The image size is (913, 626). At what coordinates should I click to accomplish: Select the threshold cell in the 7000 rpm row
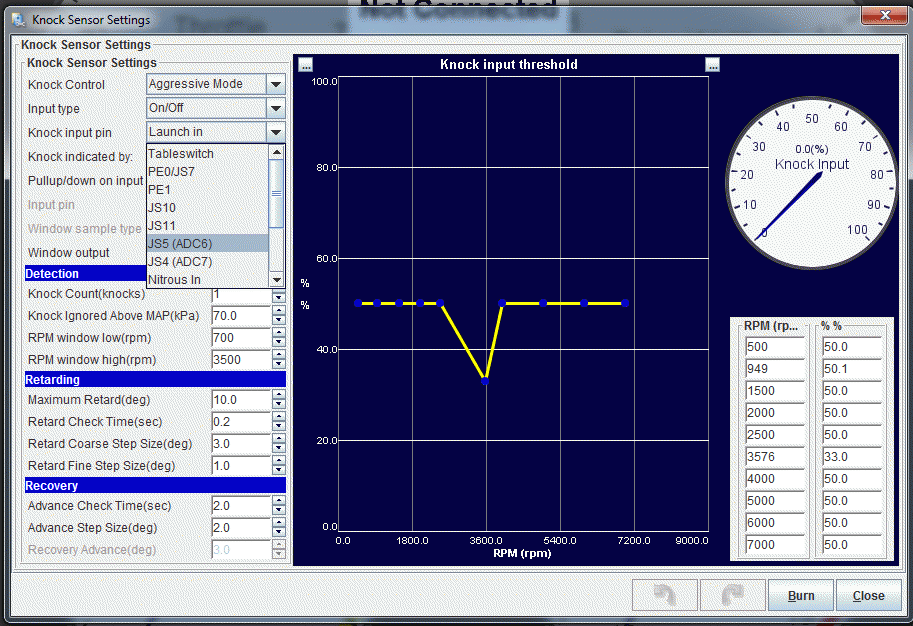tap(852, 545)
